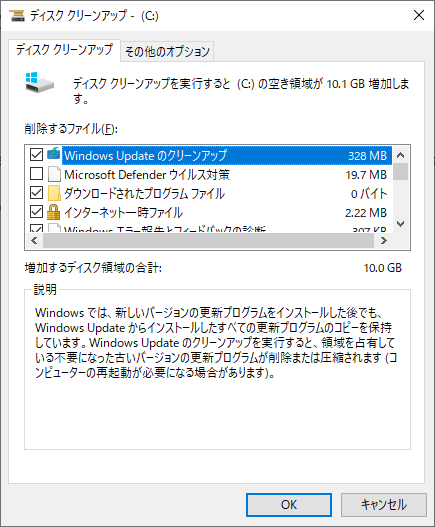Click the horizontal scrollbar right arrow
The width and height of the screenshot is (435, 527).
[384, 241]
